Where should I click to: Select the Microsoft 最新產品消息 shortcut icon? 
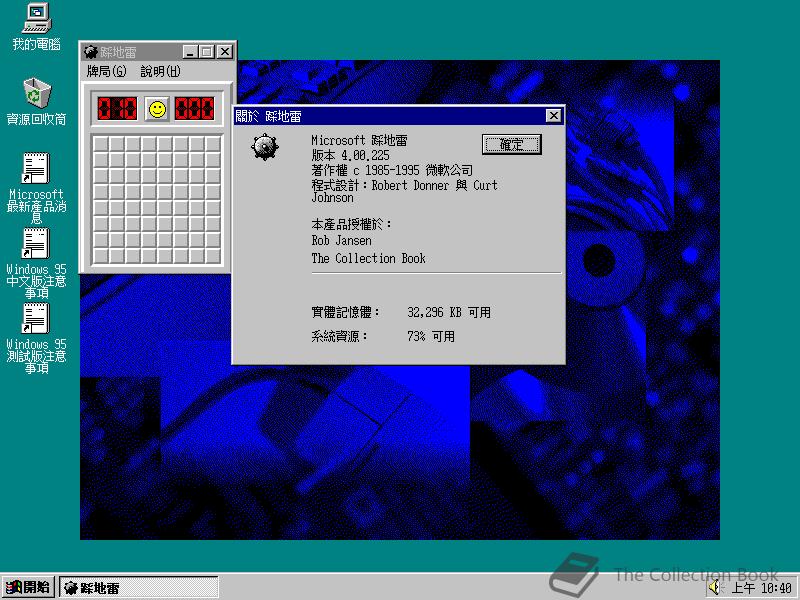tap(36, 187)
